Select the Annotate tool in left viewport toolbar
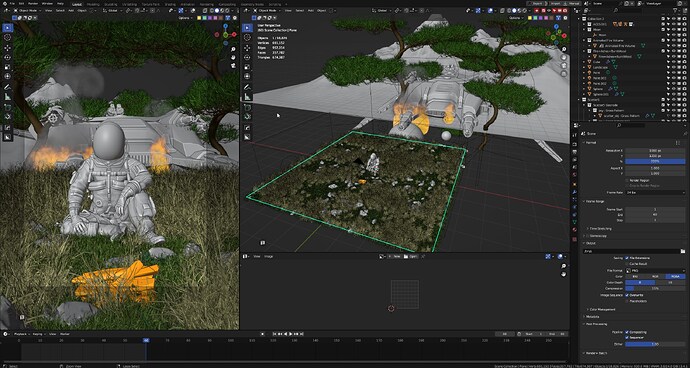This screenshot has width=690, height=368. point(7,87)
